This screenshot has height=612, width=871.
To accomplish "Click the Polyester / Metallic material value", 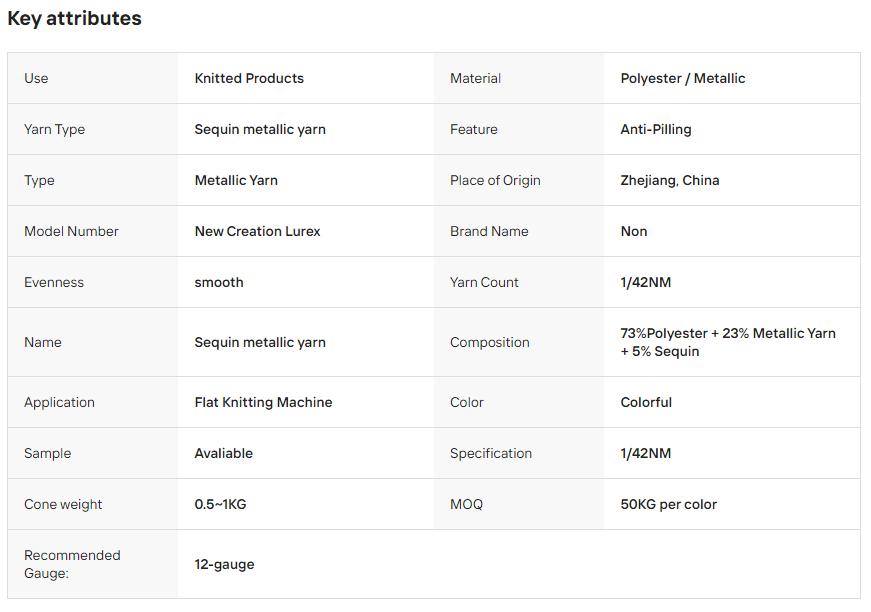I will [683, 78].
